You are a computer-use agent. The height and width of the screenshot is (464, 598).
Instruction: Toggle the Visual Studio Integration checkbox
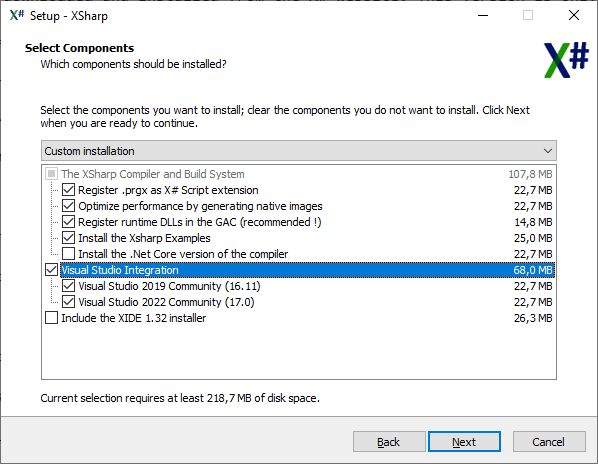click(x=51, y=270)
